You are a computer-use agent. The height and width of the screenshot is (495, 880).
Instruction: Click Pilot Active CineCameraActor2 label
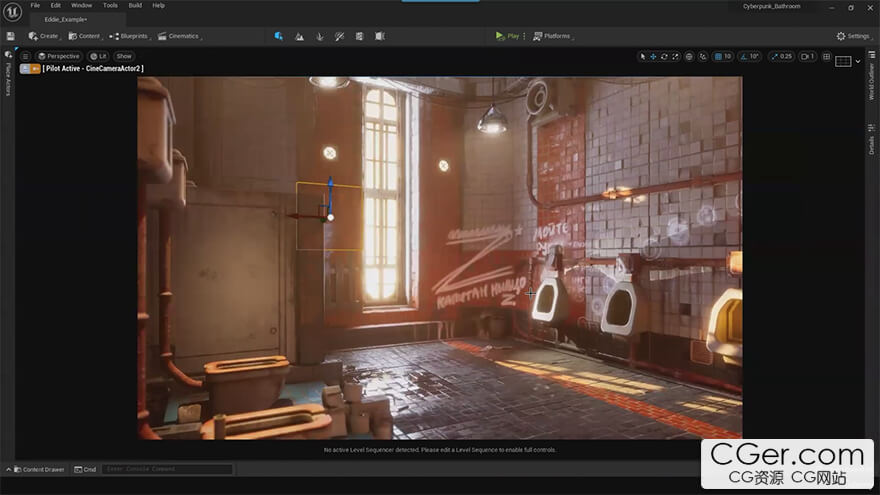pos(93,68)
